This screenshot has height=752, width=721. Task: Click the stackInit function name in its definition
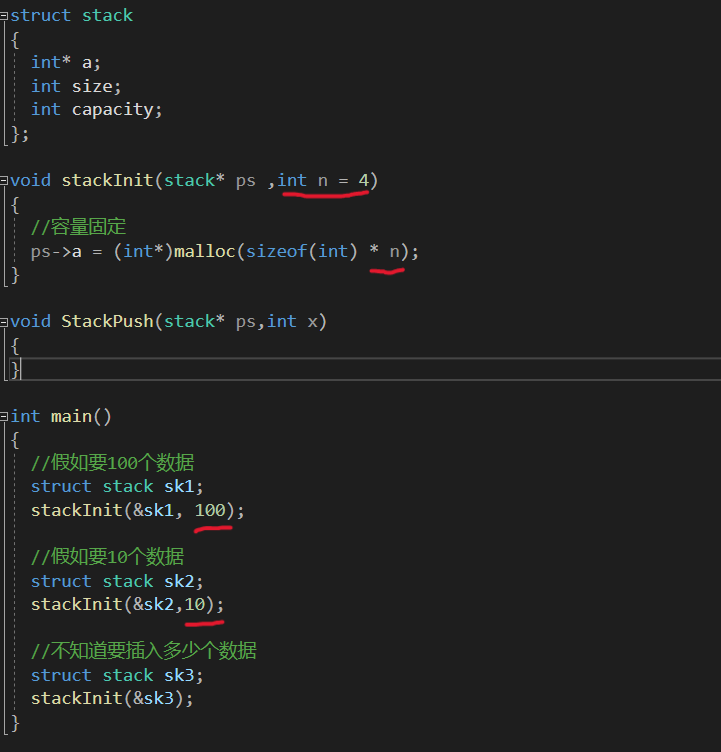point(107,181)
